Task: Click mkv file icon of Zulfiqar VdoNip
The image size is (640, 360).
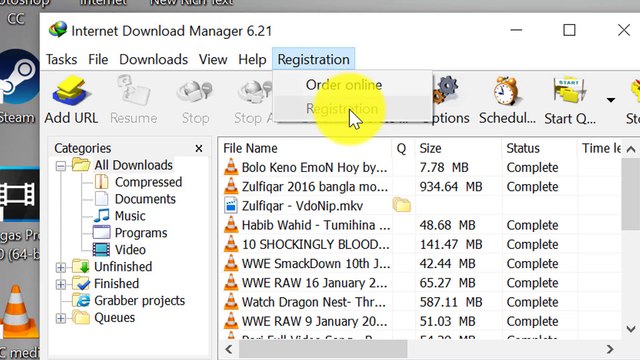Action: tap(231, 205)
